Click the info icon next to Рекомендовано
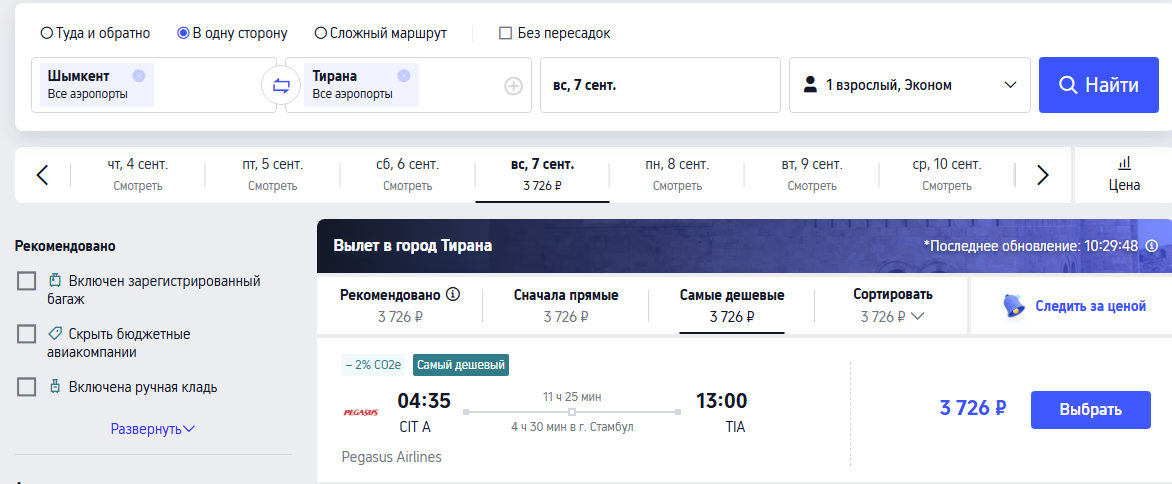Viewport: 1172px width, 484px height. pos(452,294)
